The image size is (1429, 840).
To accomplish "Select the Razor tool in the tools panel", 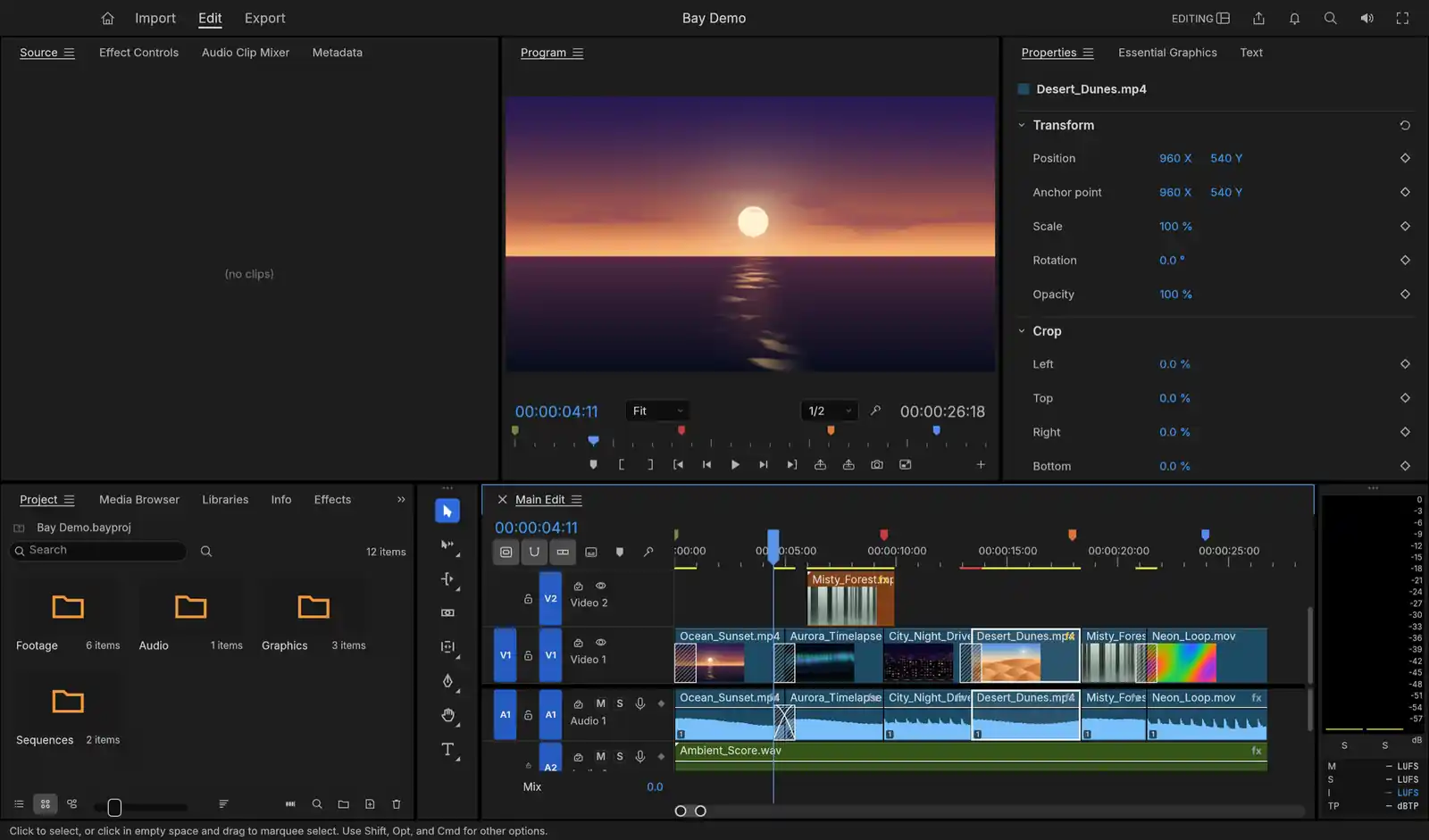I will pyautogui.click(x=447, y=612).
